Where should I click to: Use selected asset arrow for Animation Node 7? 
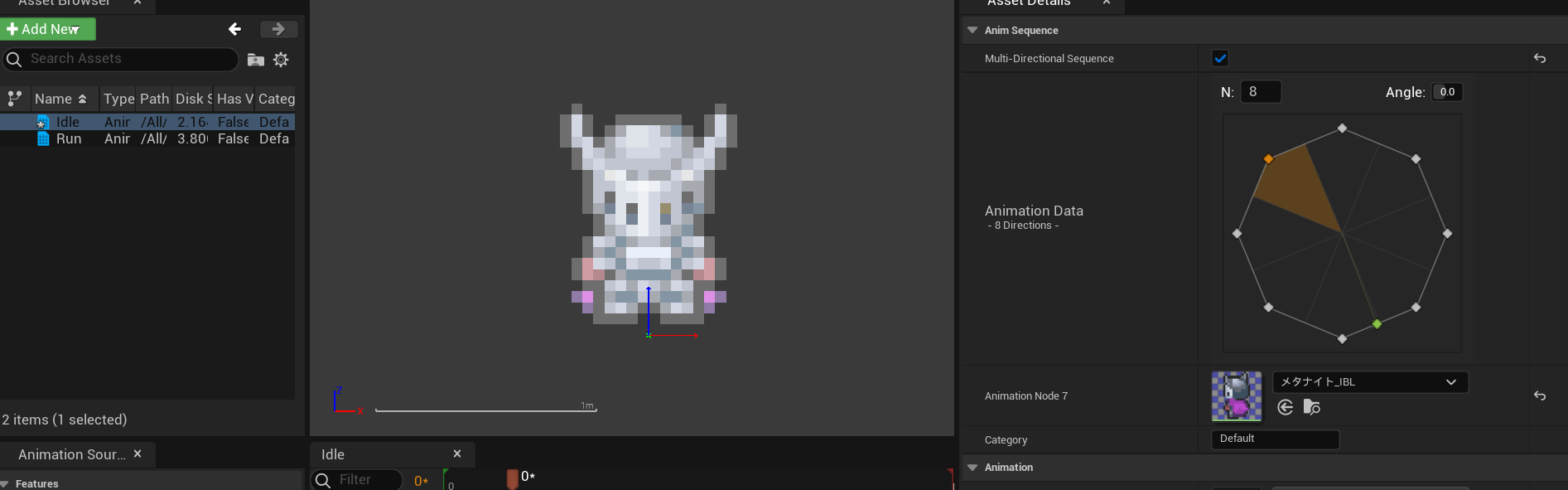tap(1286, 407)
